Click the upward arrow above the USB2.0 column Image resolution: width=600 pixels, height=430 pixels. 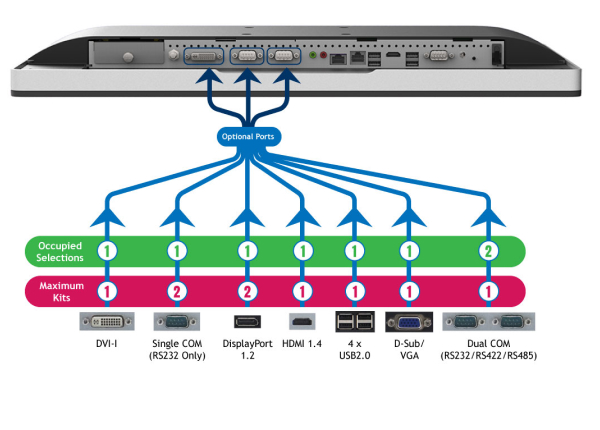[353, 215]
